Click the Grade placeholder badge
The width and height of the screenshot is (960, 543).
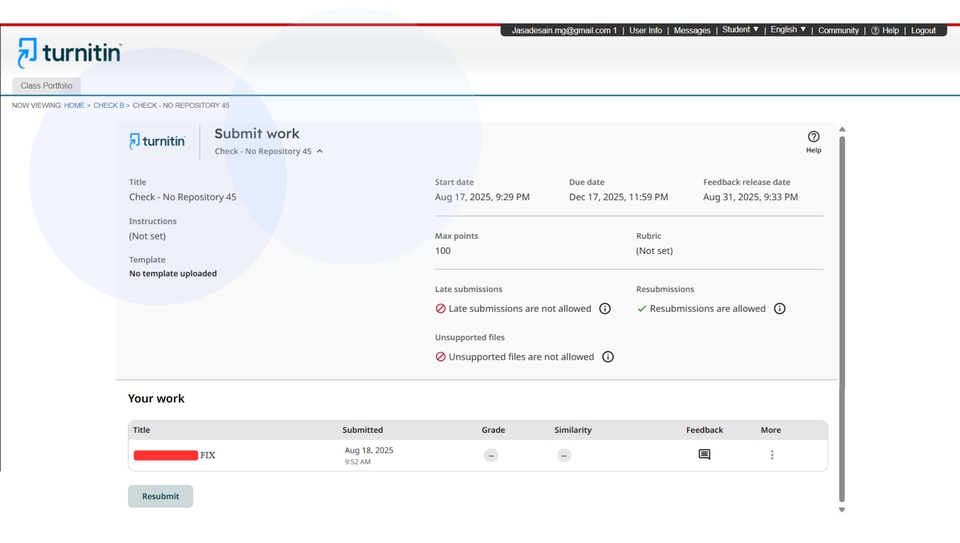[491, 455]
